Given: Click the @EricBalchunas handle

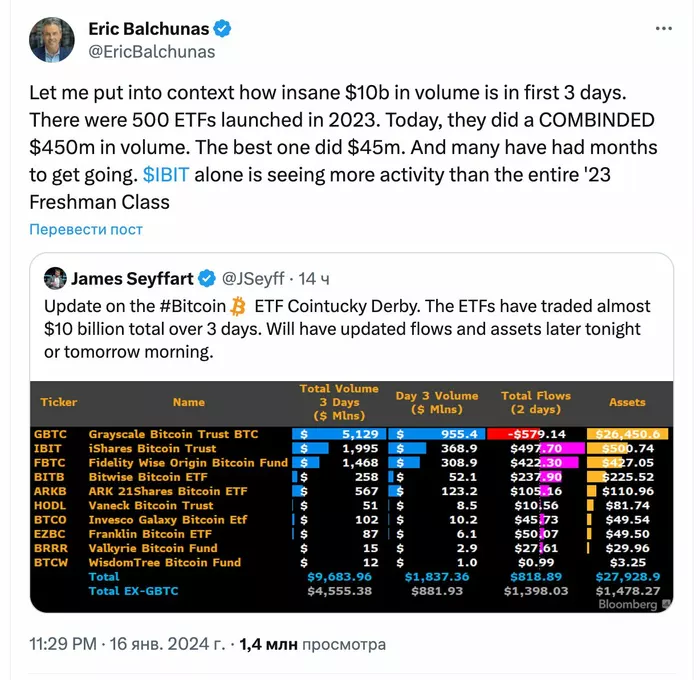Looking at the screenshot, I should click(x=152, y=51).
